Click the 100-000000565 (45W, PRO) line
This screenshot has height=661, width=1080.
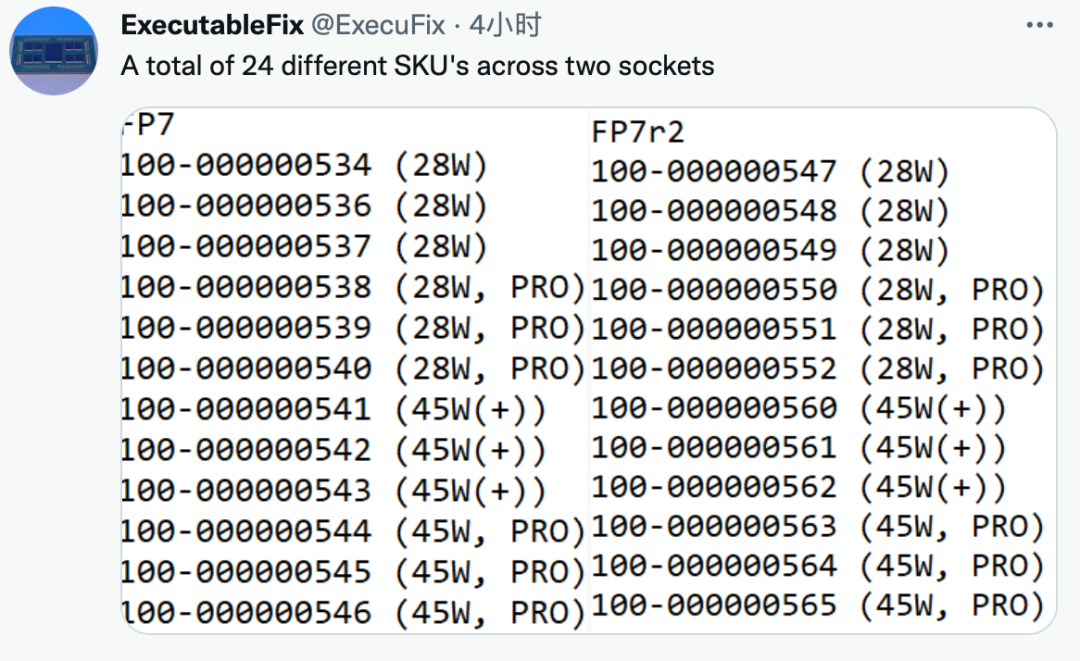click(x=818, y=606)
